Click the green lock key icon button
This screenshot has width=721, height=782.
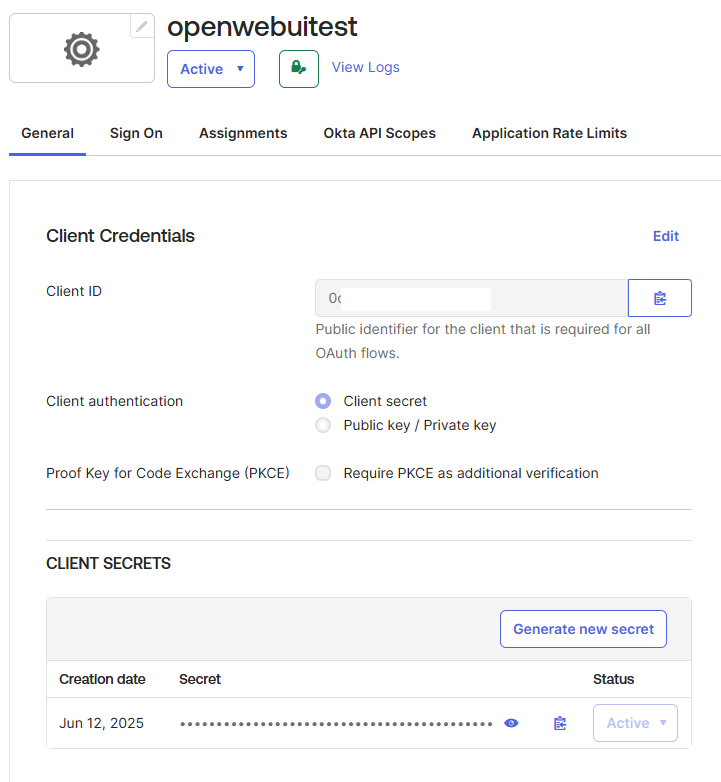[298, 68]
